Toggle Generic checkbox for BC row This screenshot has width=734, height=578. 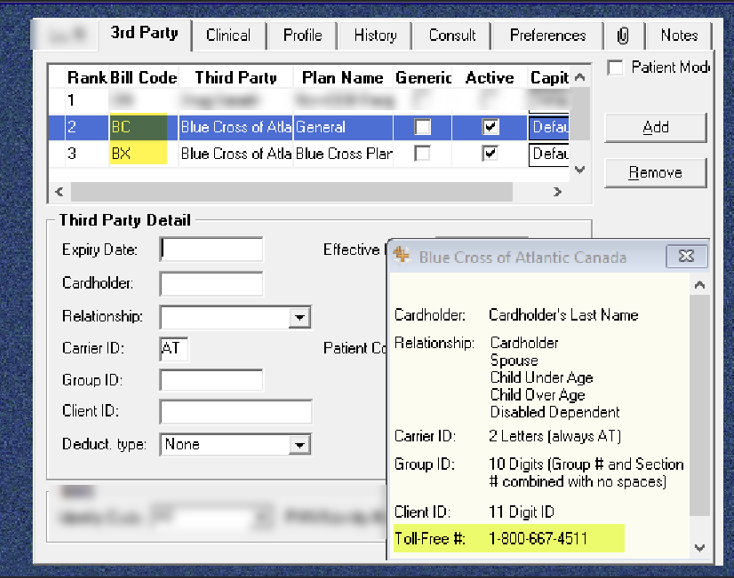(423, 127)
